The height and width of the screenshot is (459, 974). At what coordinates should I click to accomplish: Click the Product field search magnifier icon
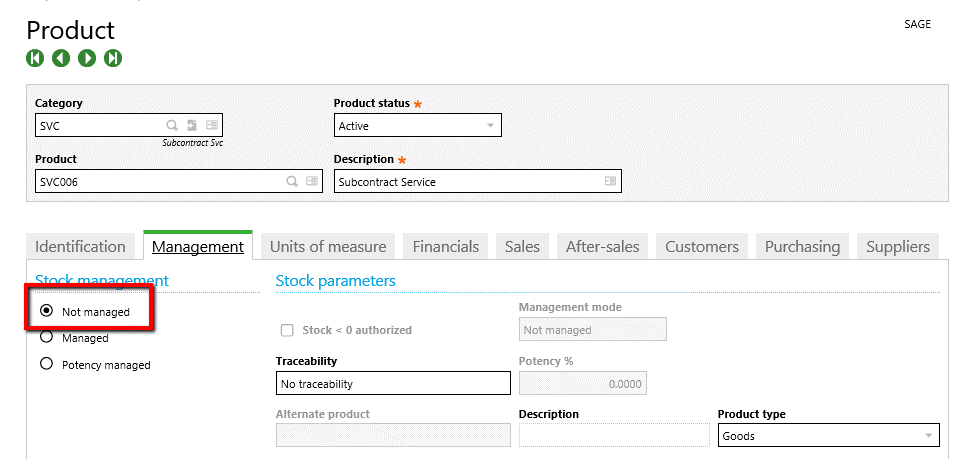click(x=292, y=181)
